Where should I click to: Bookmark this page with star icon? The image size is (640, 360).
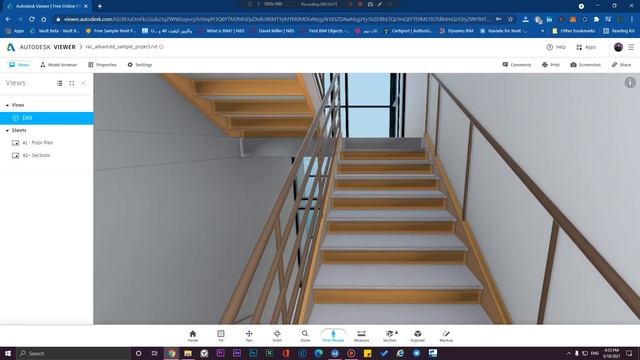510,19
